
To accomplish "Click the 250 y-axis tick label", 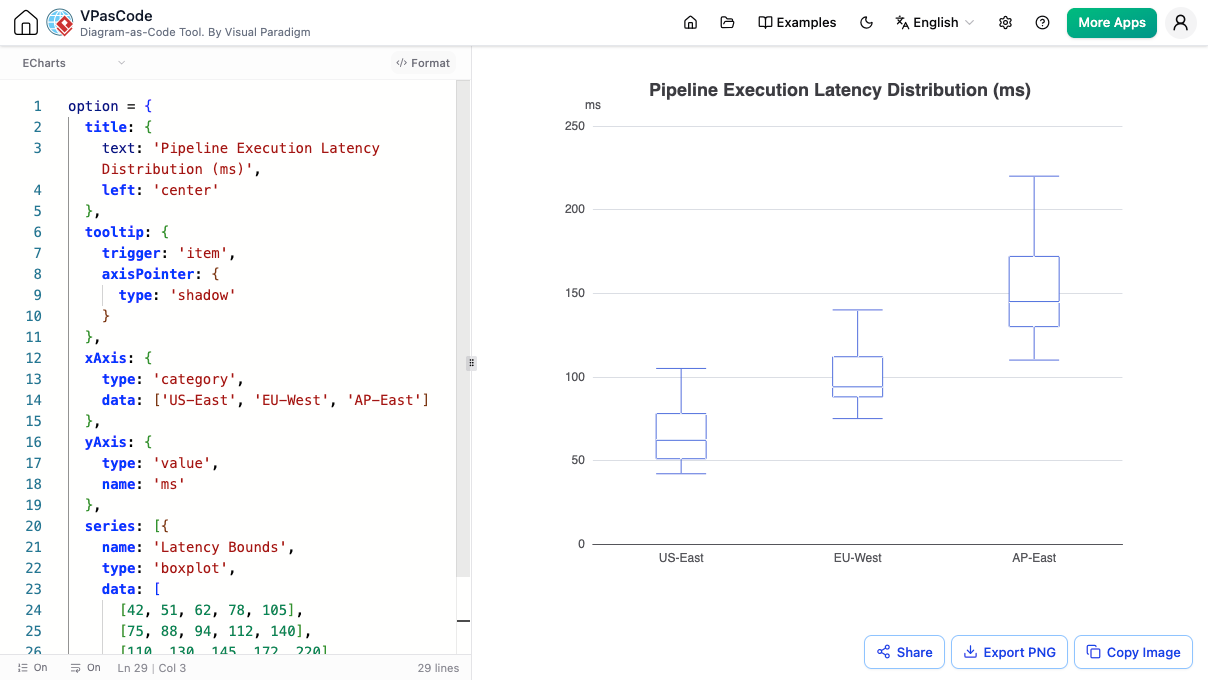I will (574, 126).
